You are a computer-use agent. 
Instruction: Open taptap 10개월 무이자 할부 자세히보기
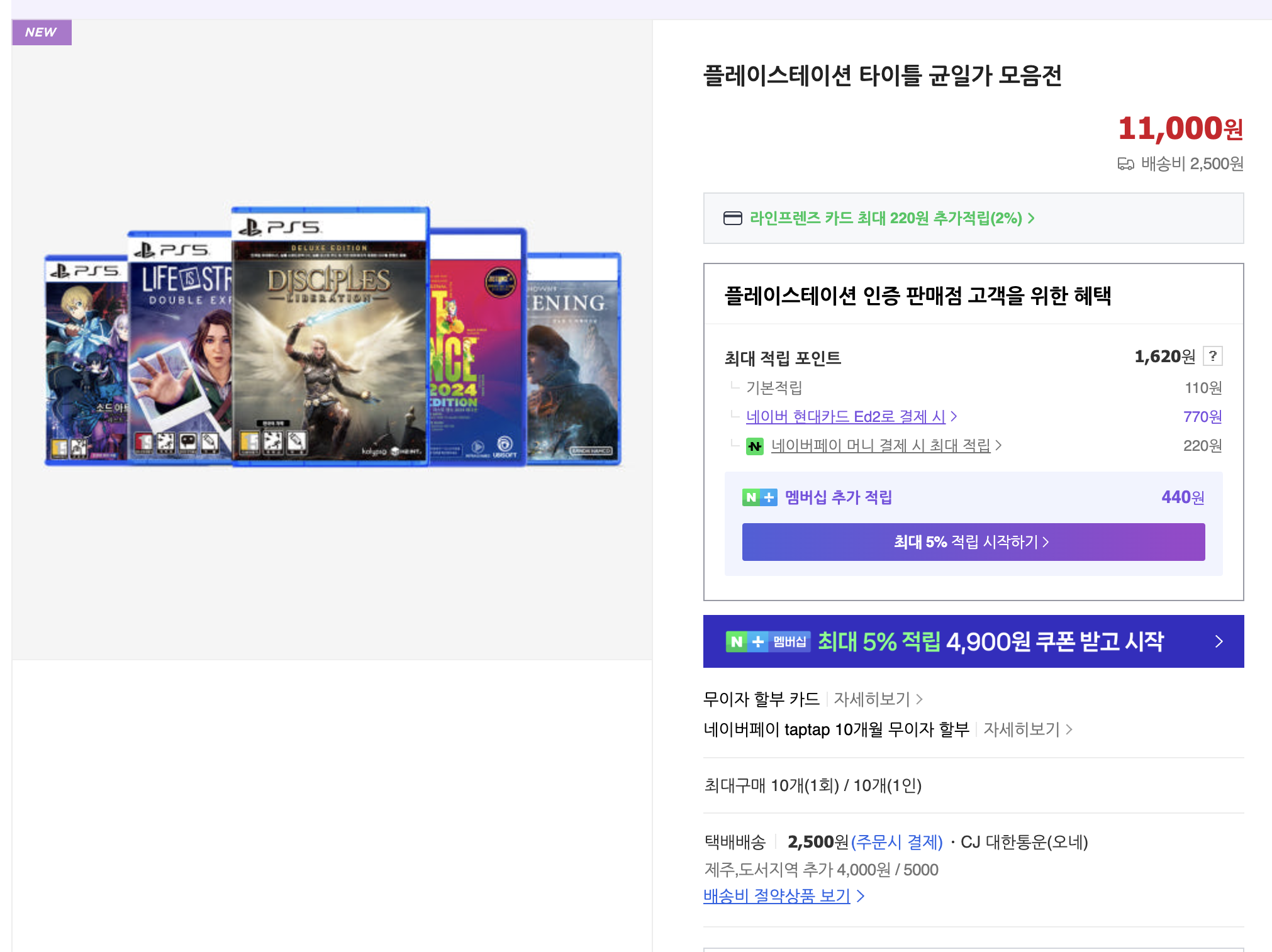[1027, 729]
